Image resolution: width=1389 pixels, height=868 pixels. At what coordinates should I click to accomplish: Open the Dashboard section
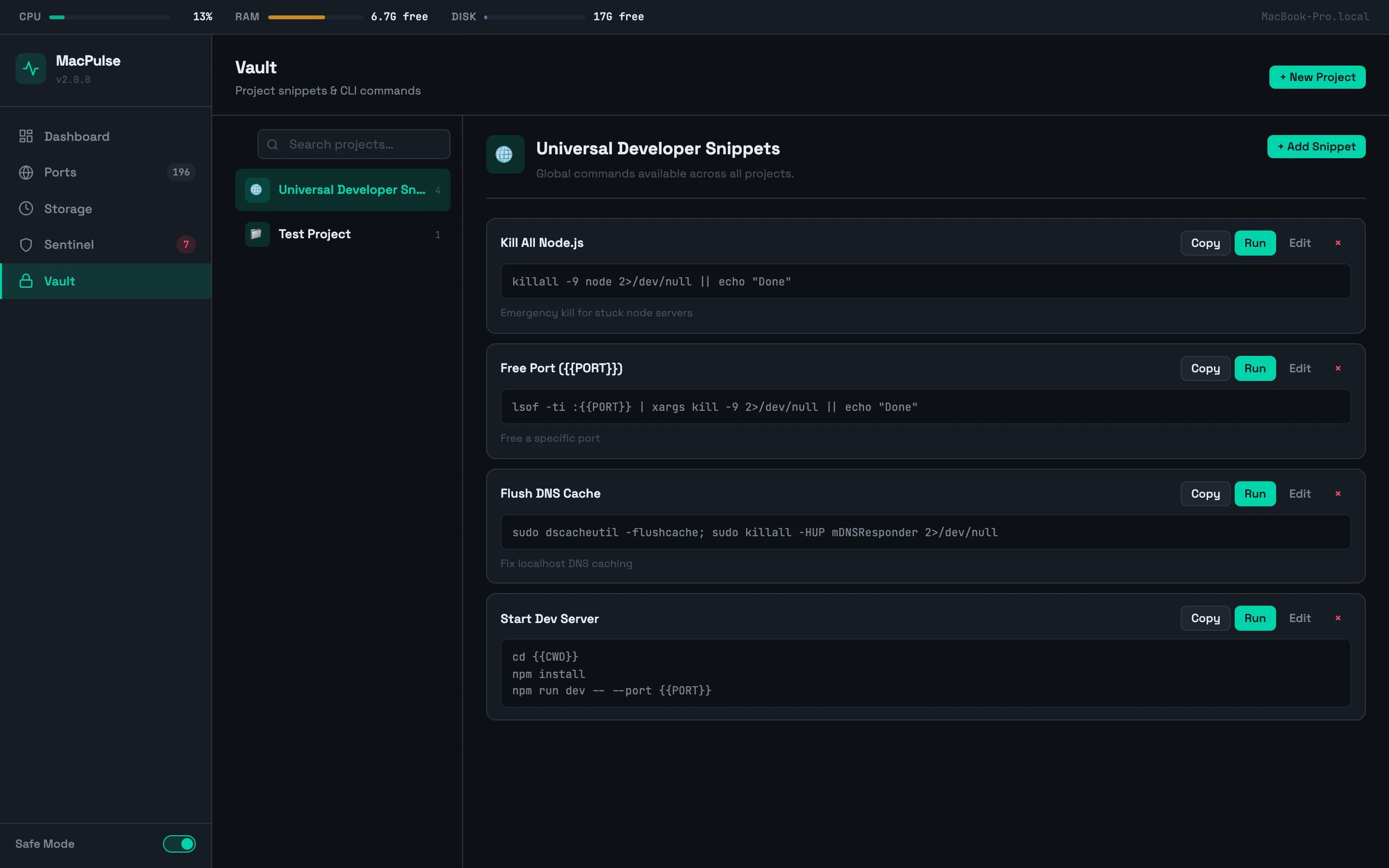click(106, 136)
